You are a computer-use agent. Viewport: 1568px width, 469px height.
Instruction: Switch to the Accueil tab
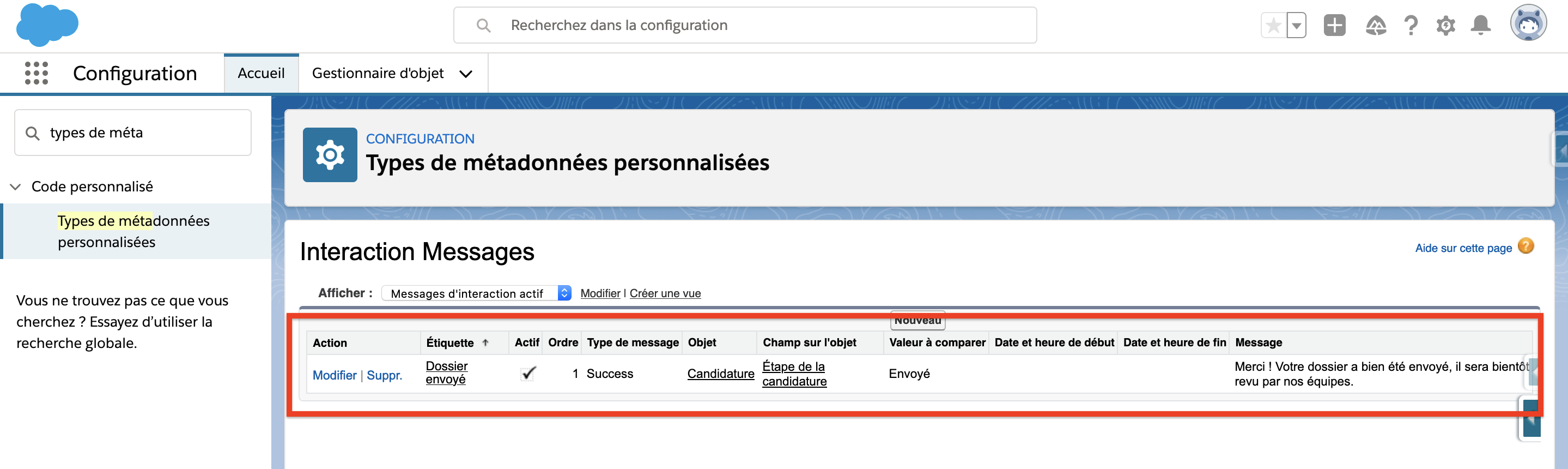[x=261, y=74]
